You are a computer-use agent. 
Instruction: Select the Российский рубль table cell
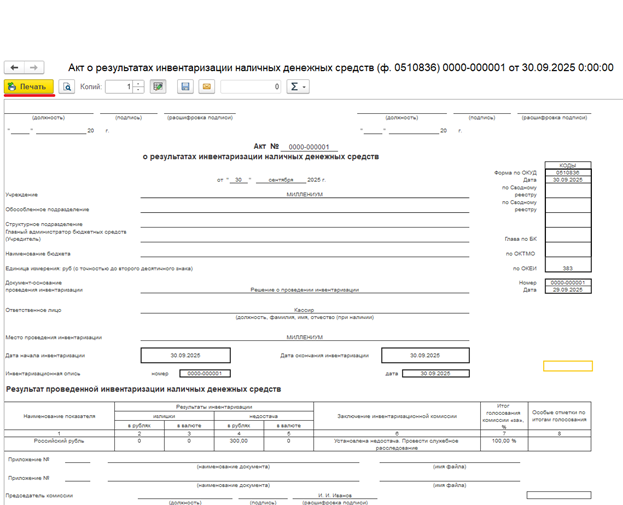59,444
